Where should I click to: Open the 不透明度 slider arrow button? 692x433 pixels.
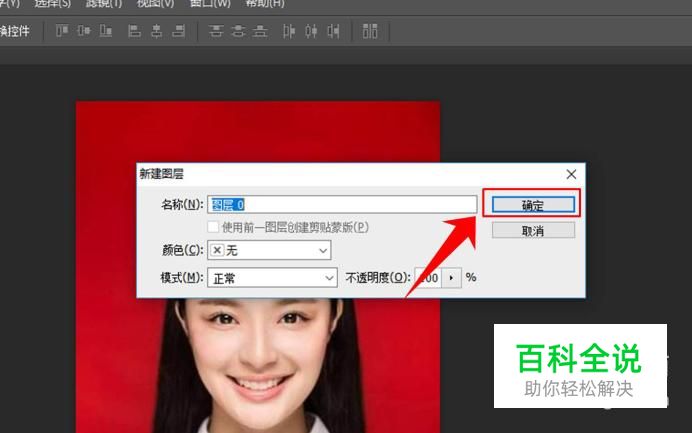(451, 278)
